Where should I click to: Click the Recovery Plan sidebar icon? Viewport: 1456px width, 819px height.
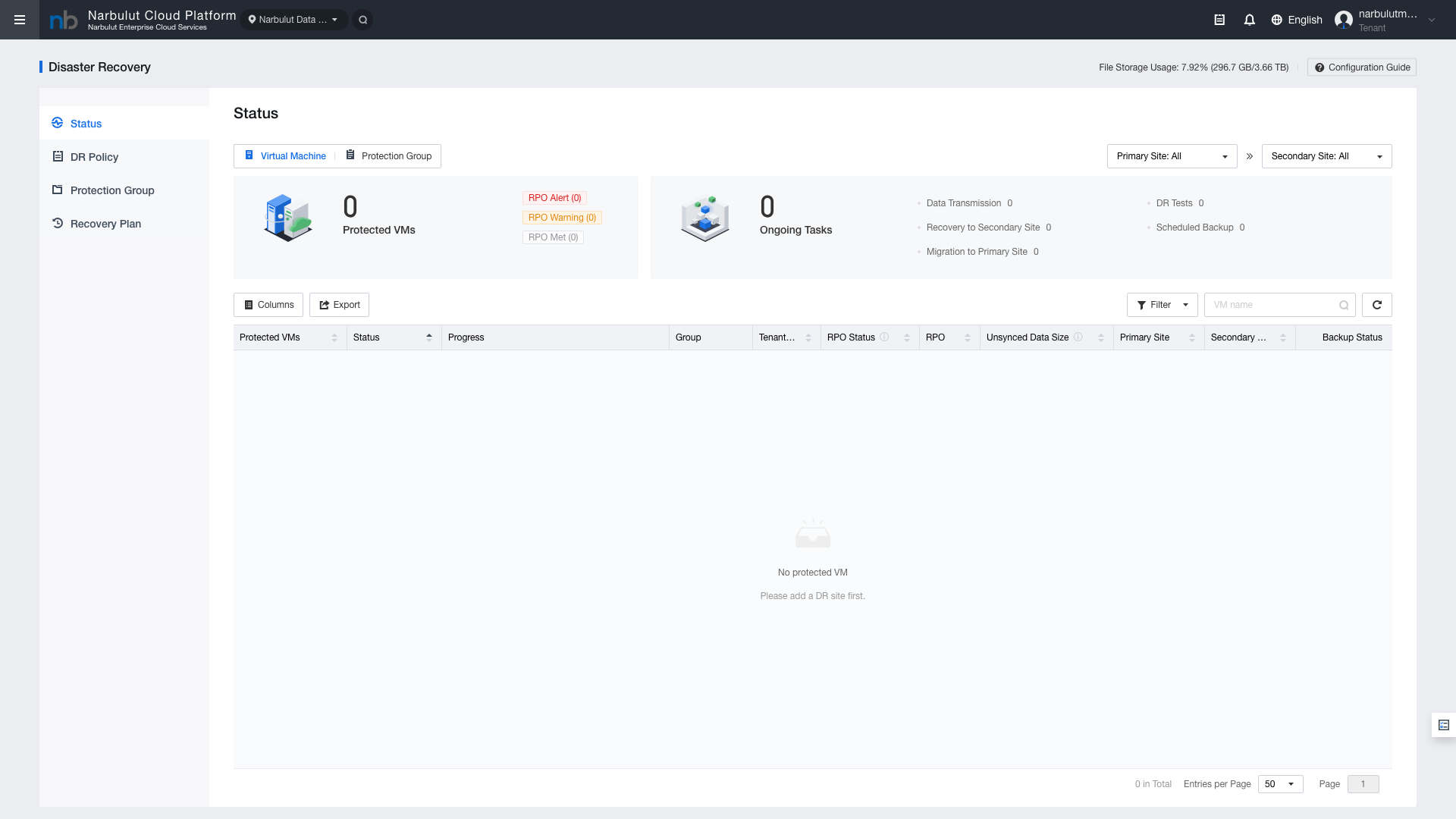58,223
